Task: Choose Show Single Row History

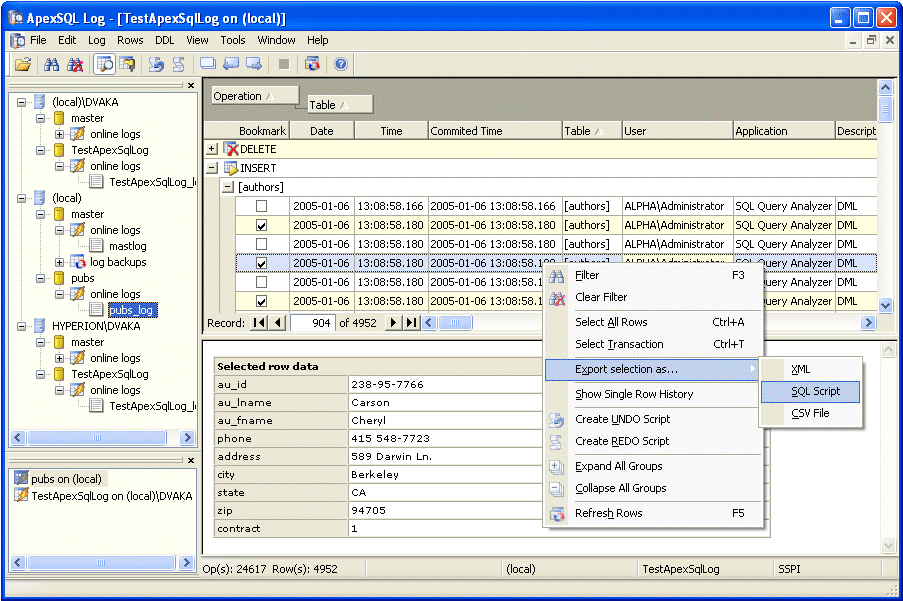Action: pos(654,394)
